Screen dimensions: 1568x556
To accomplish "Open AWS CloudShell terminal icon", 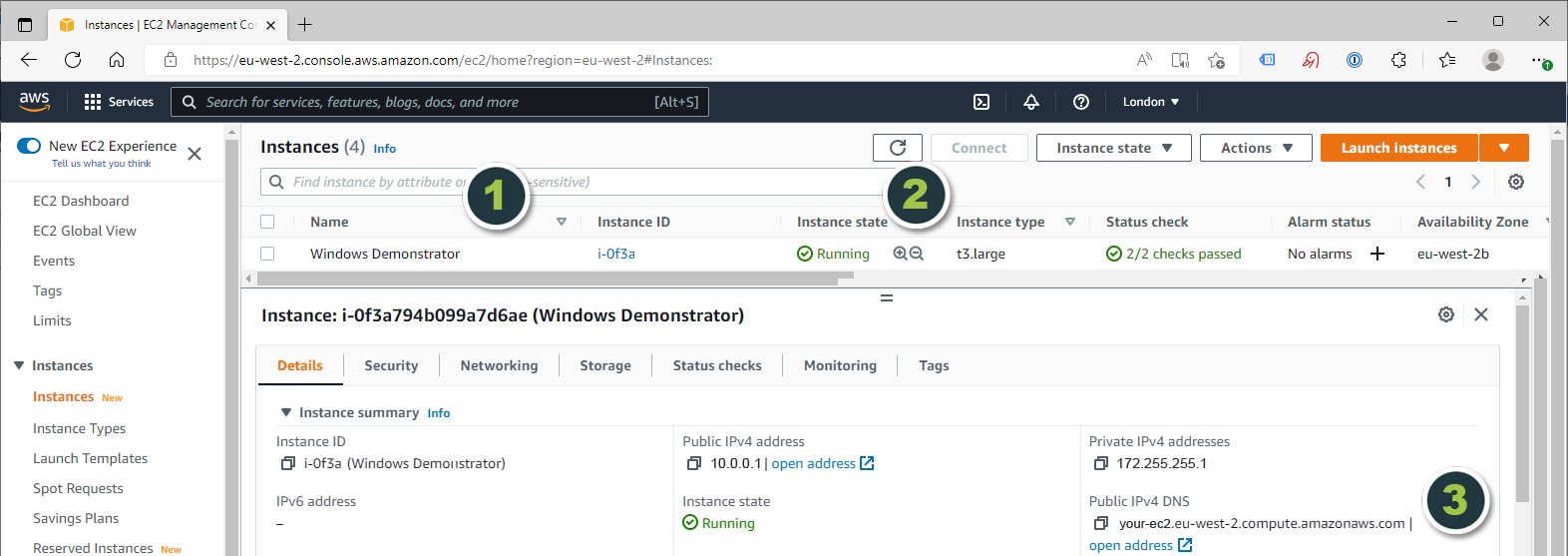I will pos(981,102).
